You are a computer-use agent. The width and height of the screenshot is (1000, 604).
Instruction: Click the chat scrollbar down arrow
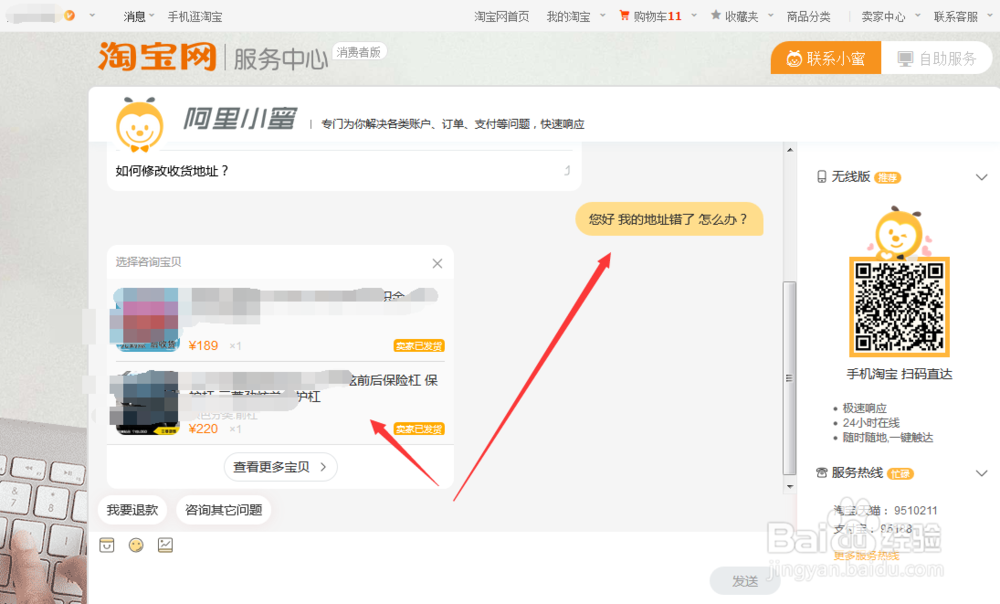coord(790,487)
